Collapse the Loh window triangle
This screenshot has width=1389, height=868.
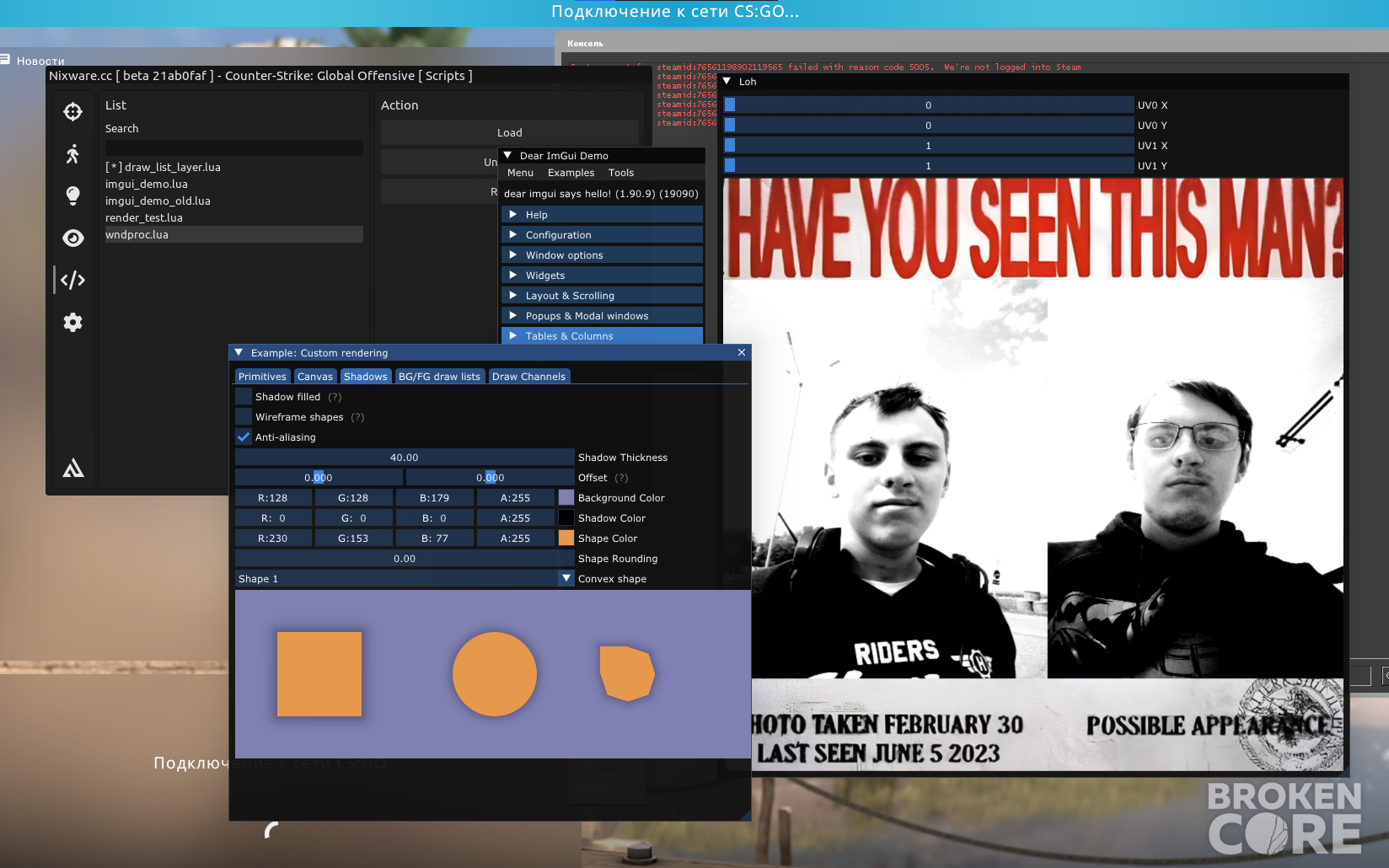(x=727, y=82)
